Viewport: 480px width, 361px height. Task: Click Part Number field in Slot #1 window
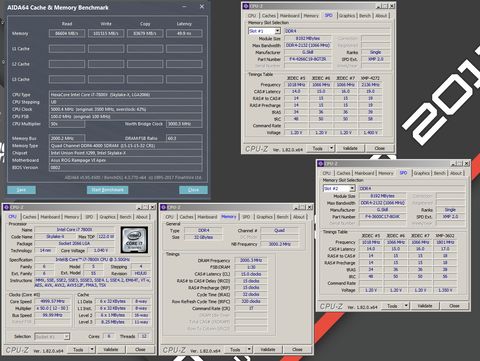pyautogui.click(x=308, y=59)
